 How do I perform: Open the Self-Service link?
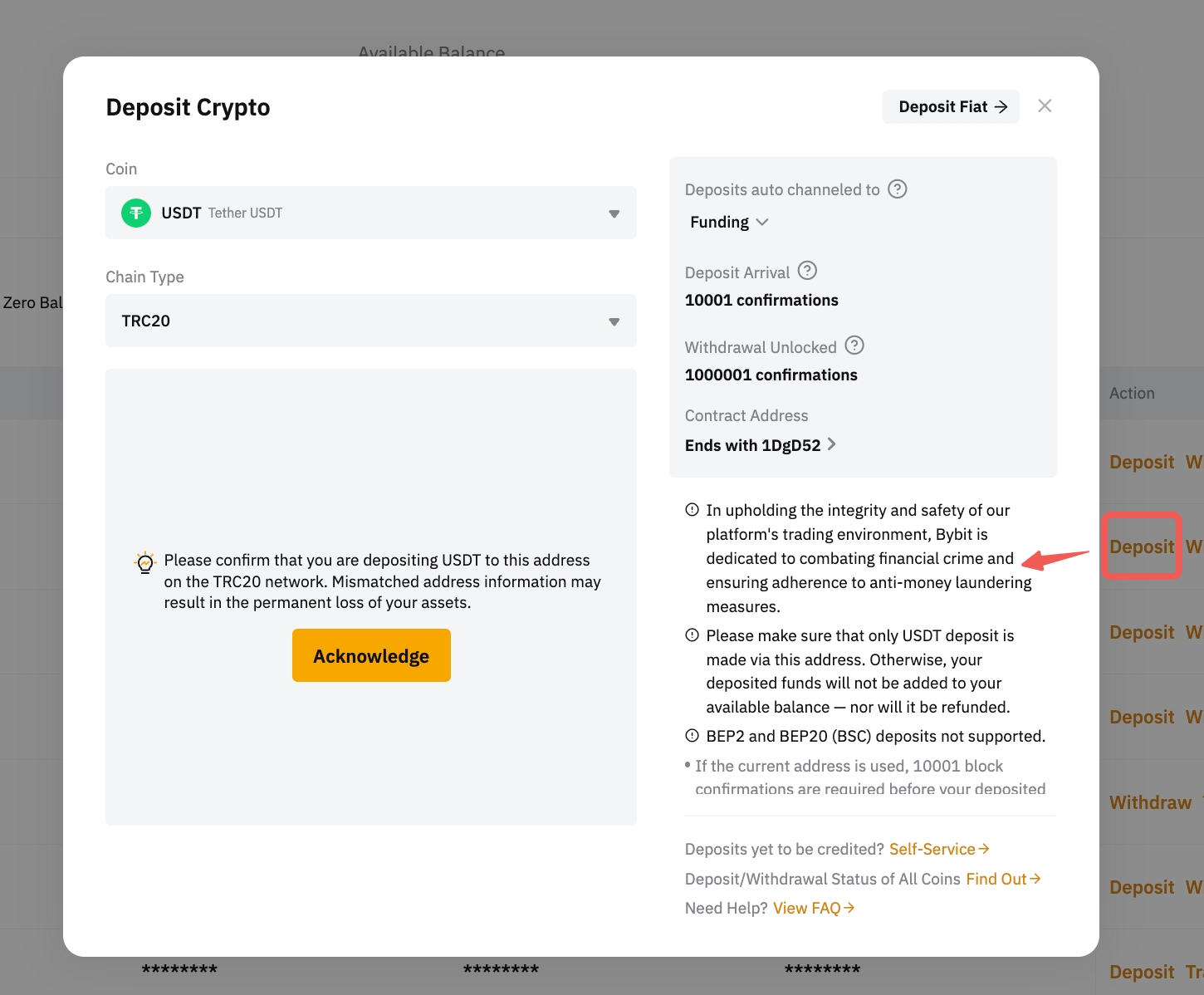938,849
